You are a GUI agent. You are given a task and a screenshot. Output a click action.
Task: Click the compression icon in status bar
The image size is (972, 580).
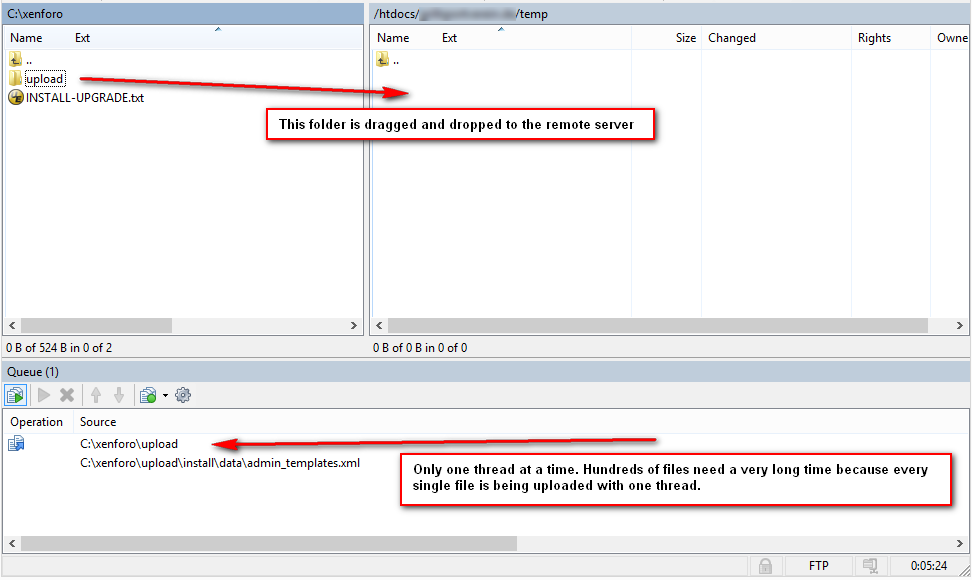[x=870, y=566]
